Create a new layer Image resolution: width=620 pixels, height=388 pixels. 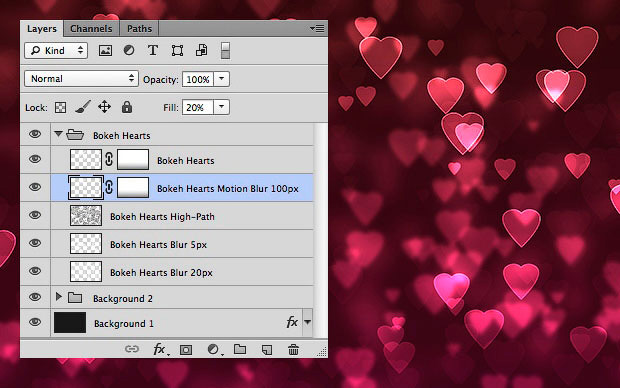pyautogui.click(x=267, y=350)
